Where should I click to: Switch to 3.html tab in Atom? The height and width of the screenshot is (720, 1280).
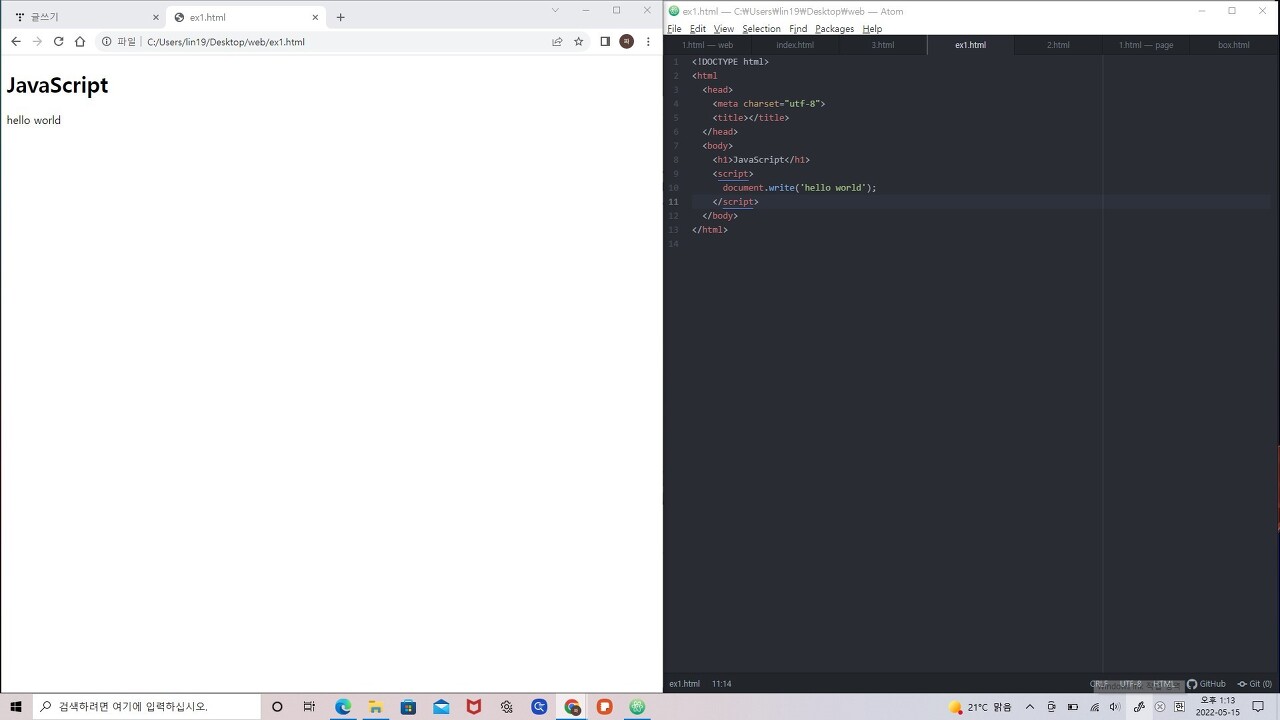(883, 45)
